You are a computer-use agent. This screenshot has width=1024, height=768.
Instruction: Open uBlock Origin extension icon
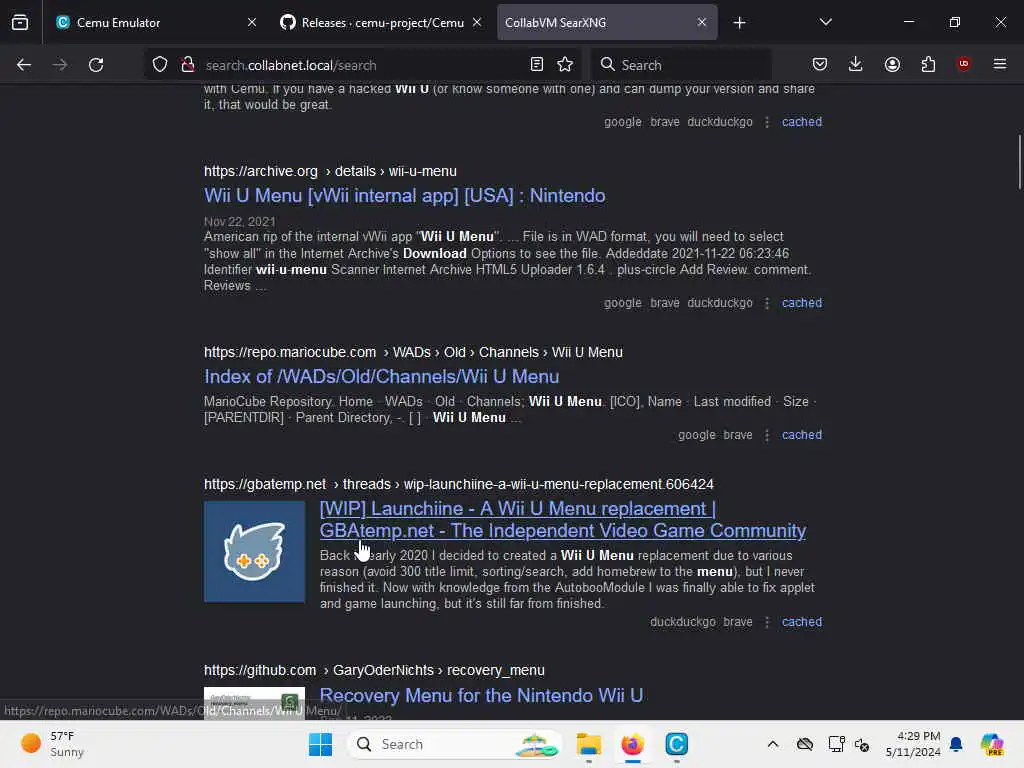[x=963, y=63]
